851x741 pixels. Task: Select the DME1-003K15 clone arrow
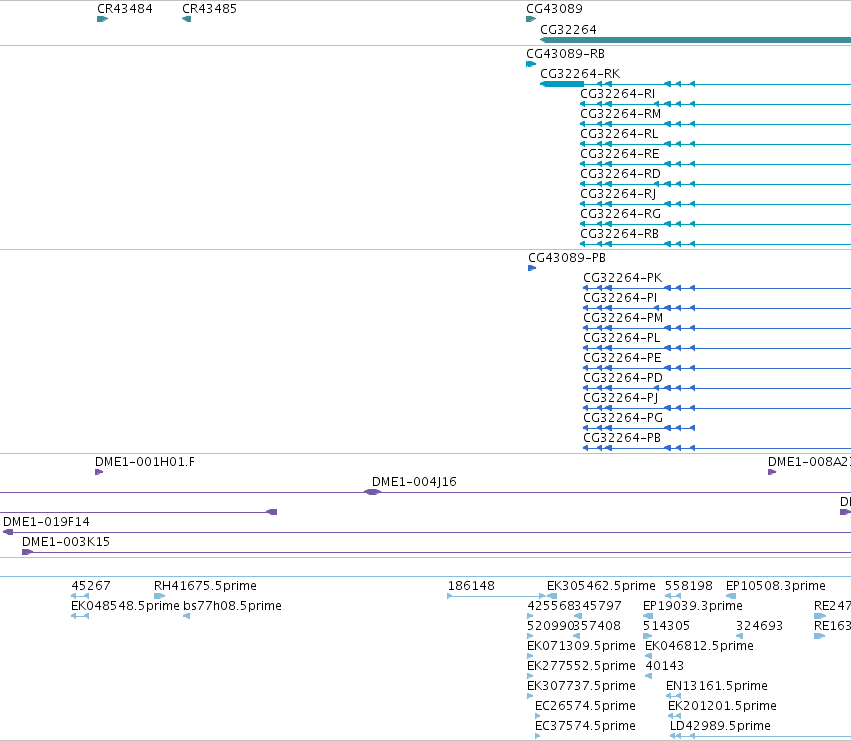click(x=27, y=553)
